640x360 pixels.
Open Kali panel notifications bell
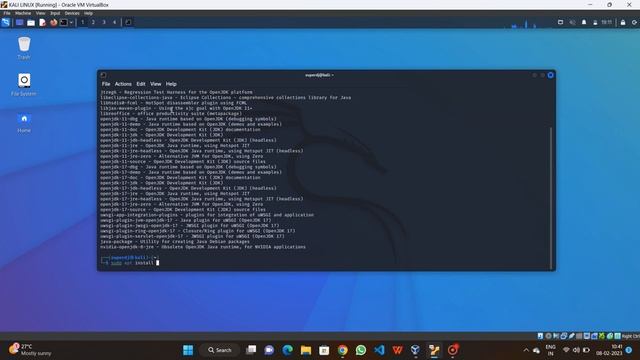(584, 22)
